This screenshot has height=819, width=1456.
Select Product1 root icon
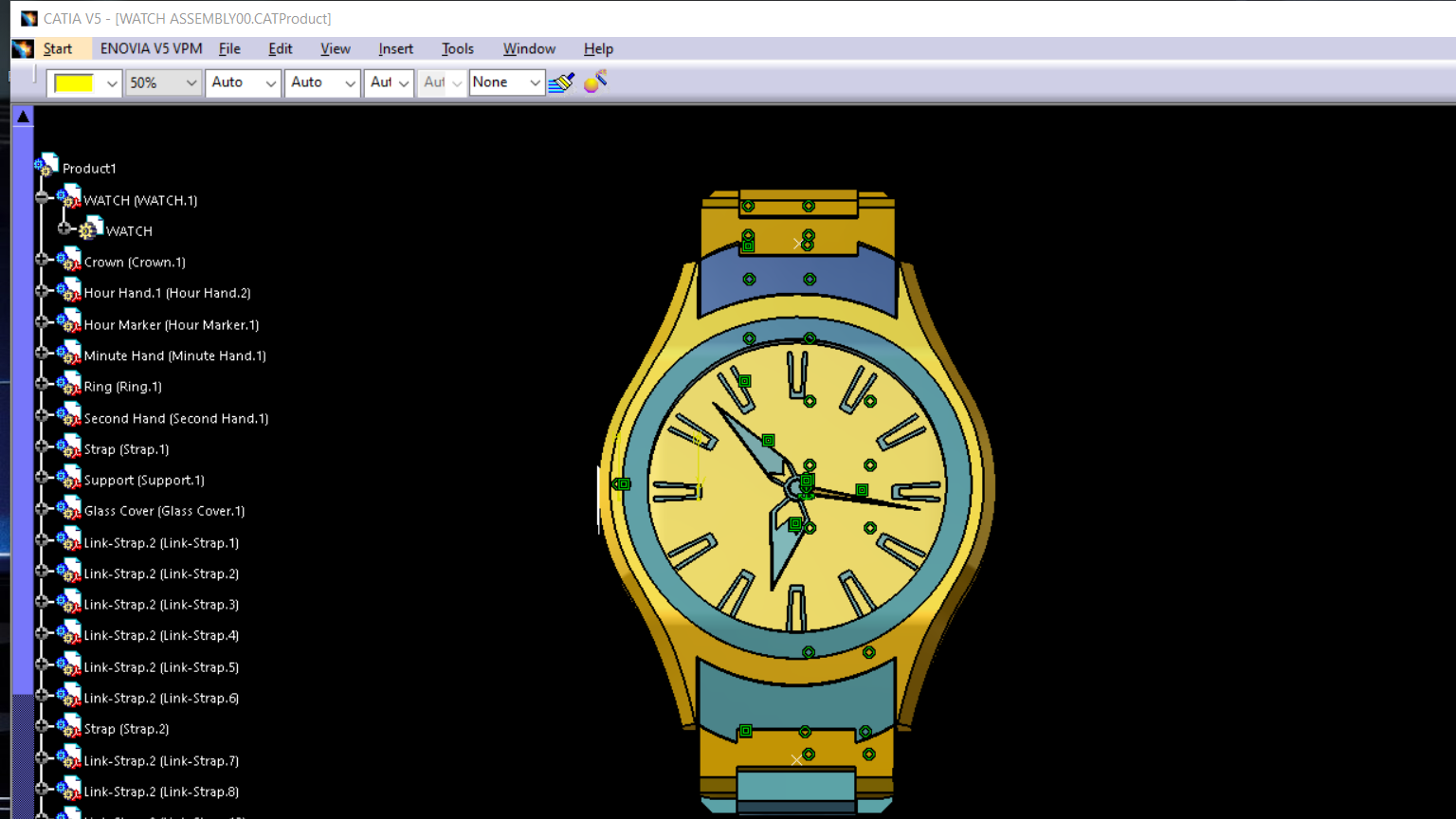tap(46, 165)
